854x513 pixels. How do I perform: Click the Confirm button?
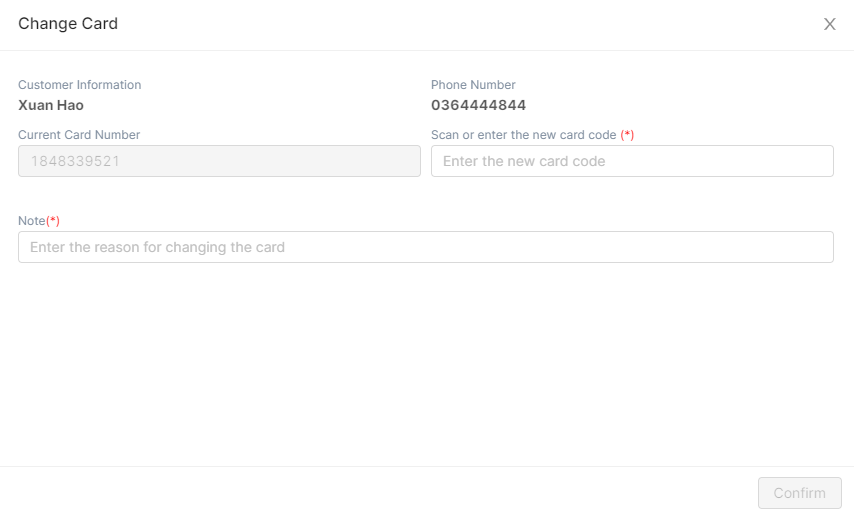click(799, 492)
